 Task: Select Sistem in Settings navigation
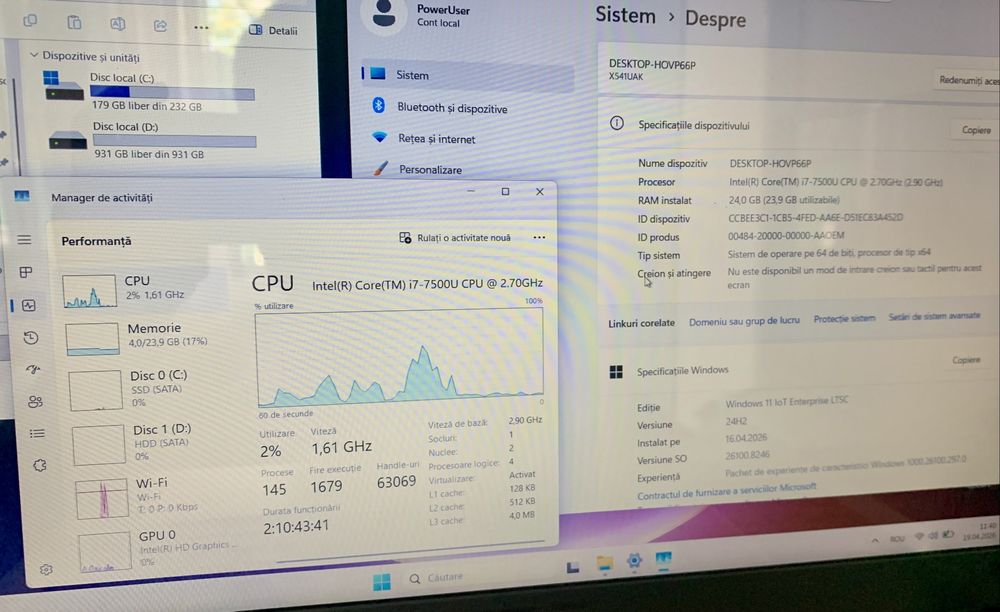(467, 75)
